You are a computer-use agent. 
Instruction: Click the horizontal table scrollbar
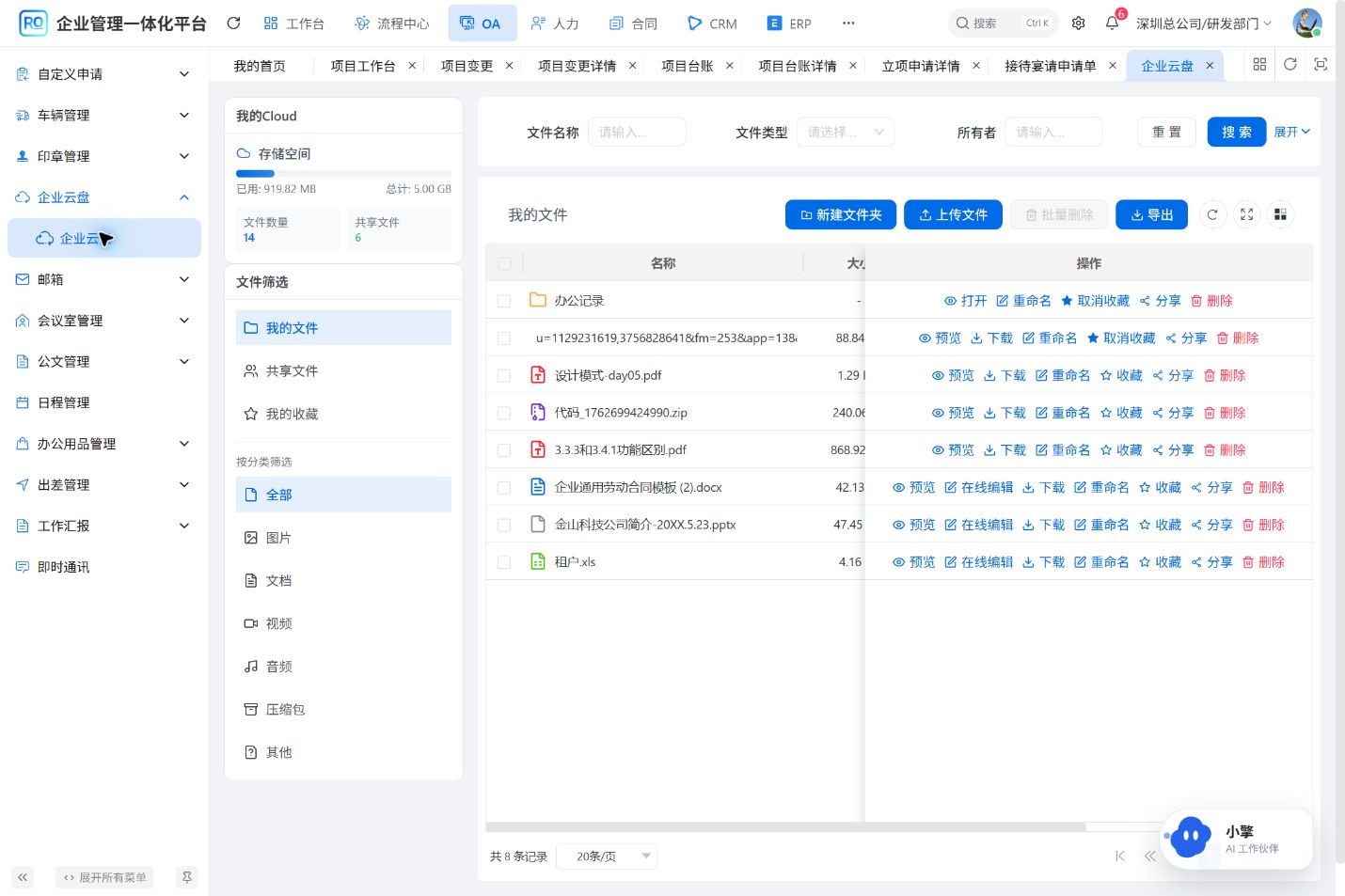pos(785,827)
